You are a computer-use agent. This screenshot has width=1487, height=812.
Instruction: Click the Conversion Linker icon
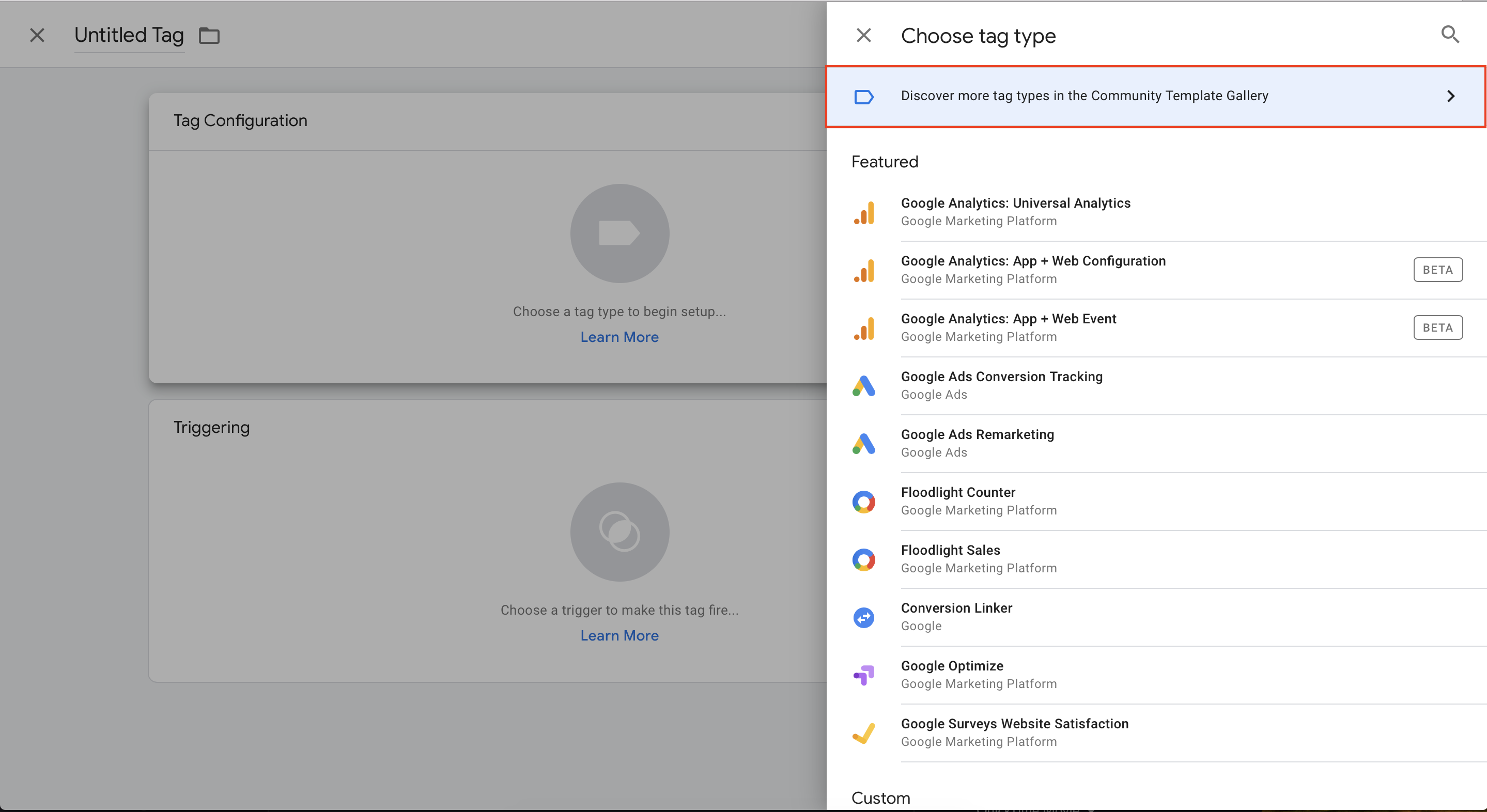tap(863, 617)
